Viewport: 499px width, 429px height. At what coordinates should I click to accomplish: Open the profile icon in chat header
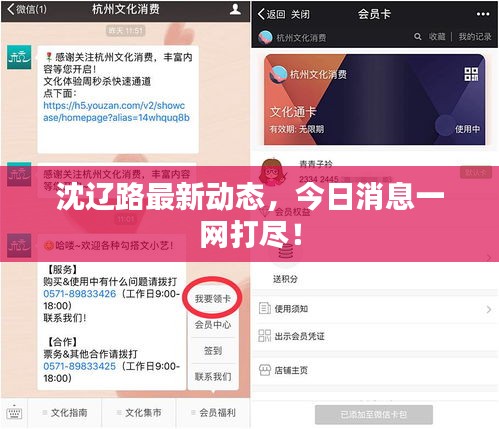[235, 9]
